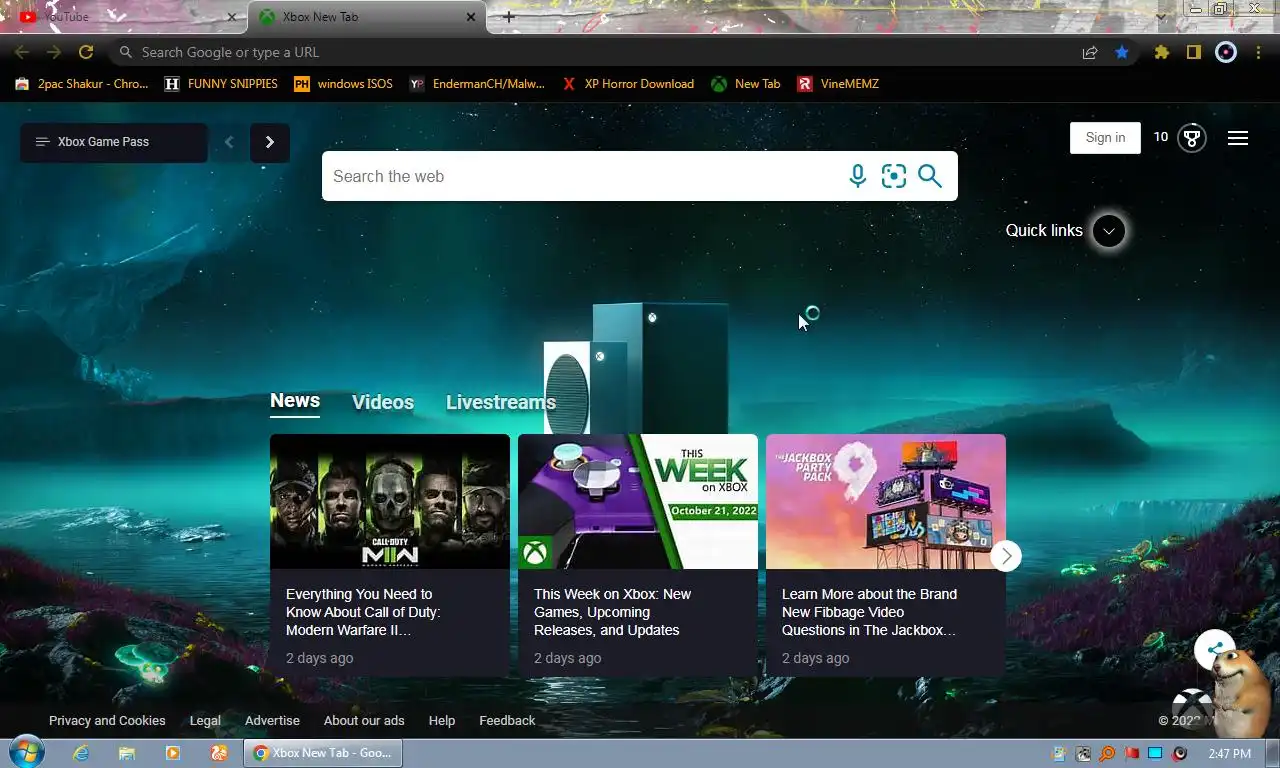The height and width of the screenshot is (768, 1280).
Task: Start a voice search with microphone
Action: [857, 176]
